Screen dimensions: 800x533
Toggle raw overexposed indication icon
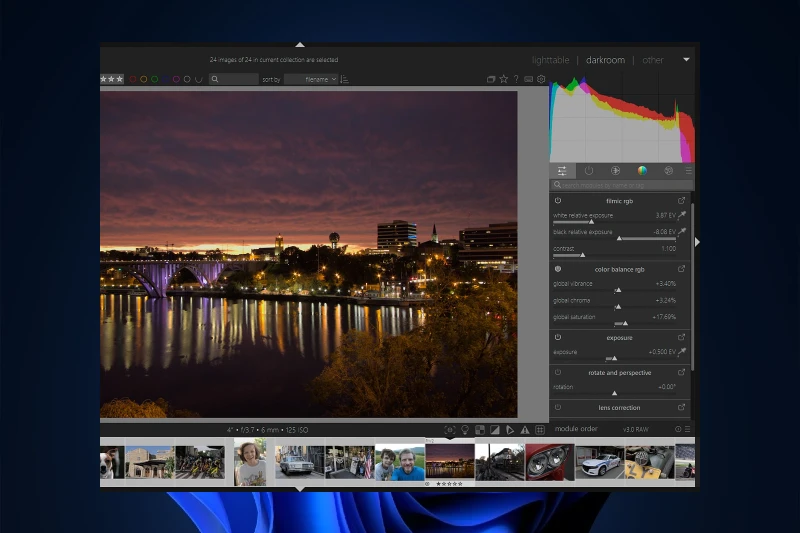click(x=480, y=430)
